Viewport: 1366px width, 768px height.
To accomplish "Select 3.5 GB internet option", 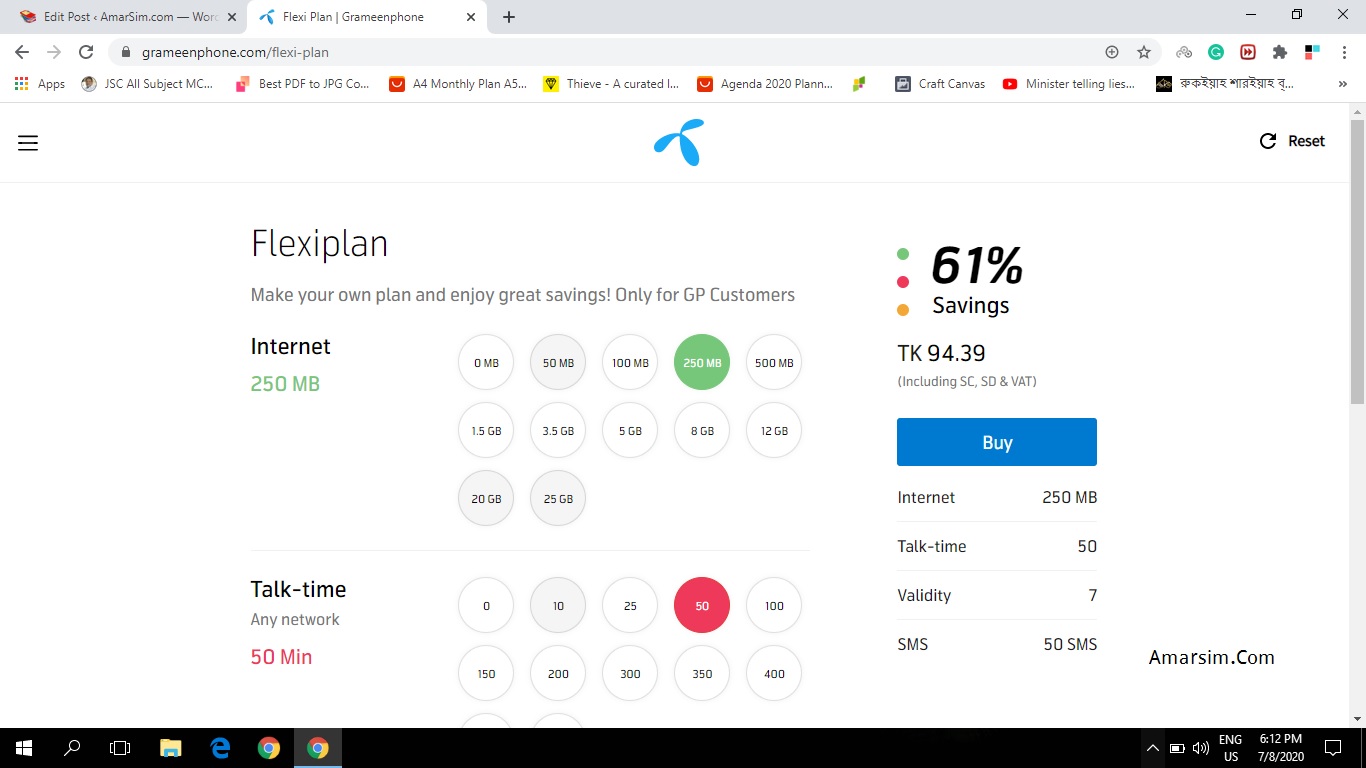I will click(x=558, y=430).
